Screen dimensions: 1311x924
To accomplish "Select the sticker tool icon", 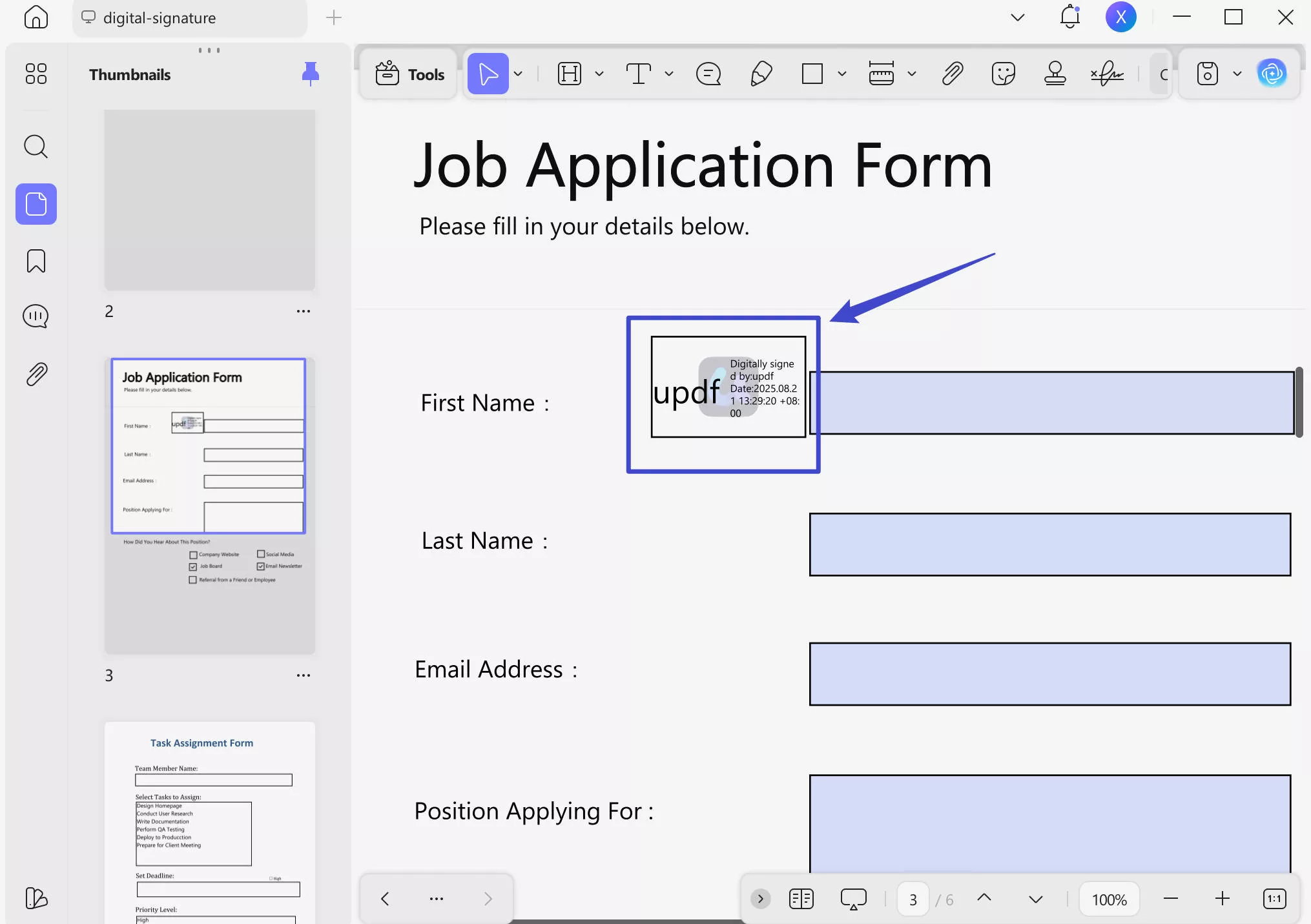I will point(1003,74).
